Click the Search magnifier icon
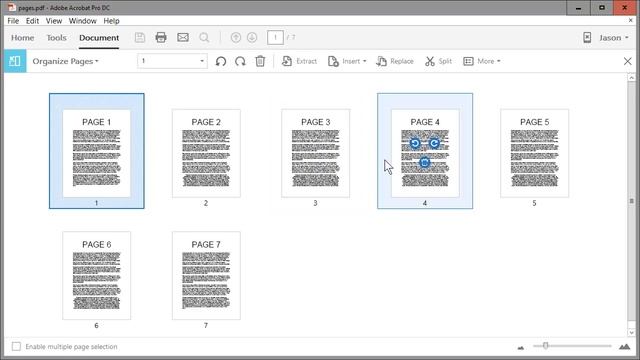This screenshot has width=640, height=360. 204,38
